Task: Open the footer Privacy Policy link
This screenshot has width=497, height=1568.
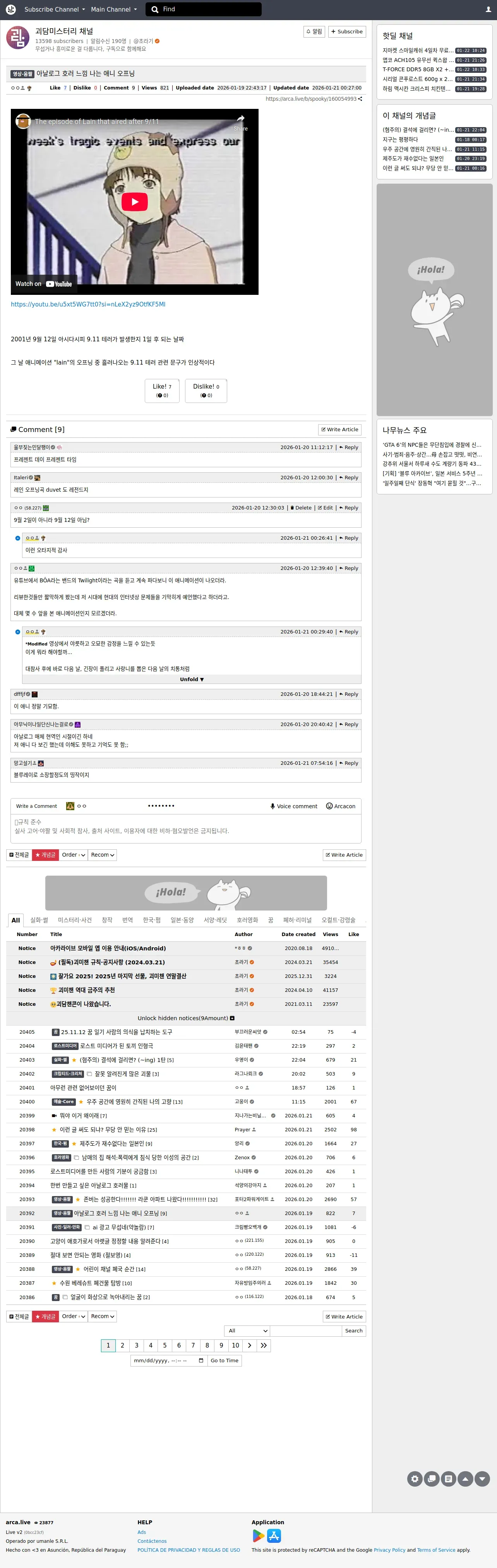Action: [x=389, y=1550]
